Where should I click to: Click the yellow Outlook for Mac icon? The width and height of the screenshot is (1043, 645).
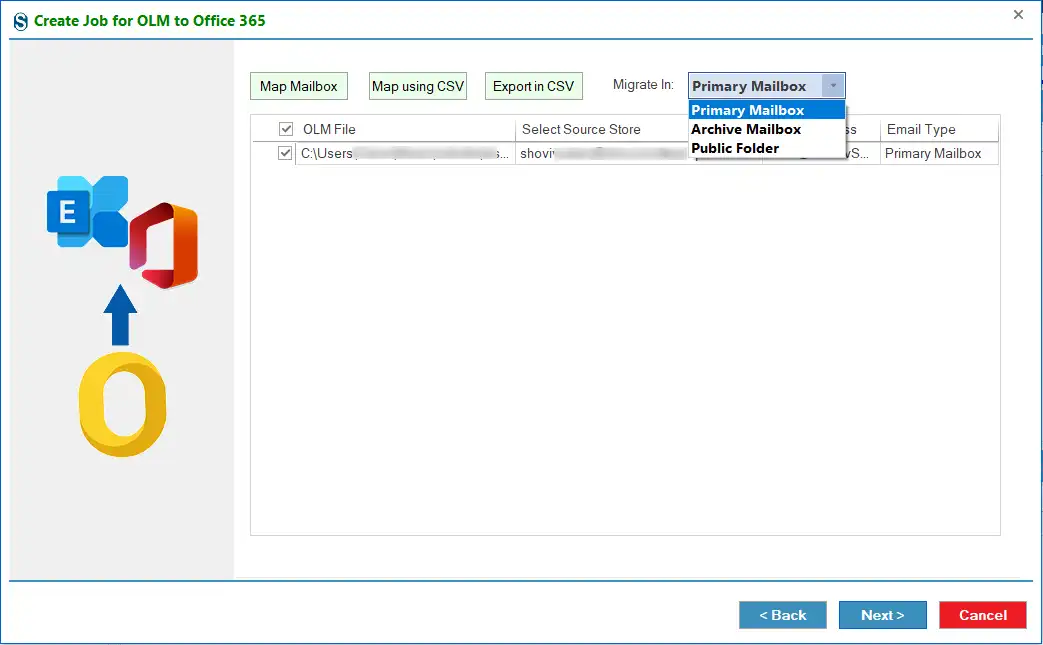123,404
